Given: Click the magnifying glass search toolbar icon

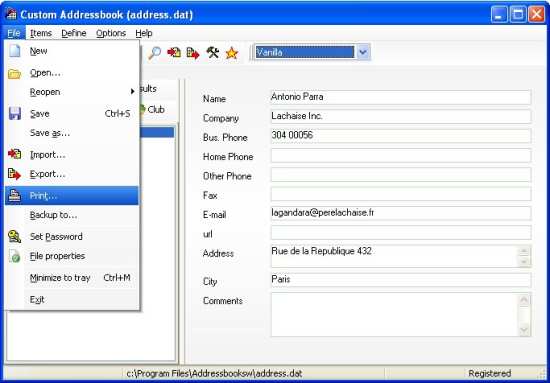Looking at the screenshot, I should pyautogui.click(x=154, y=53).
